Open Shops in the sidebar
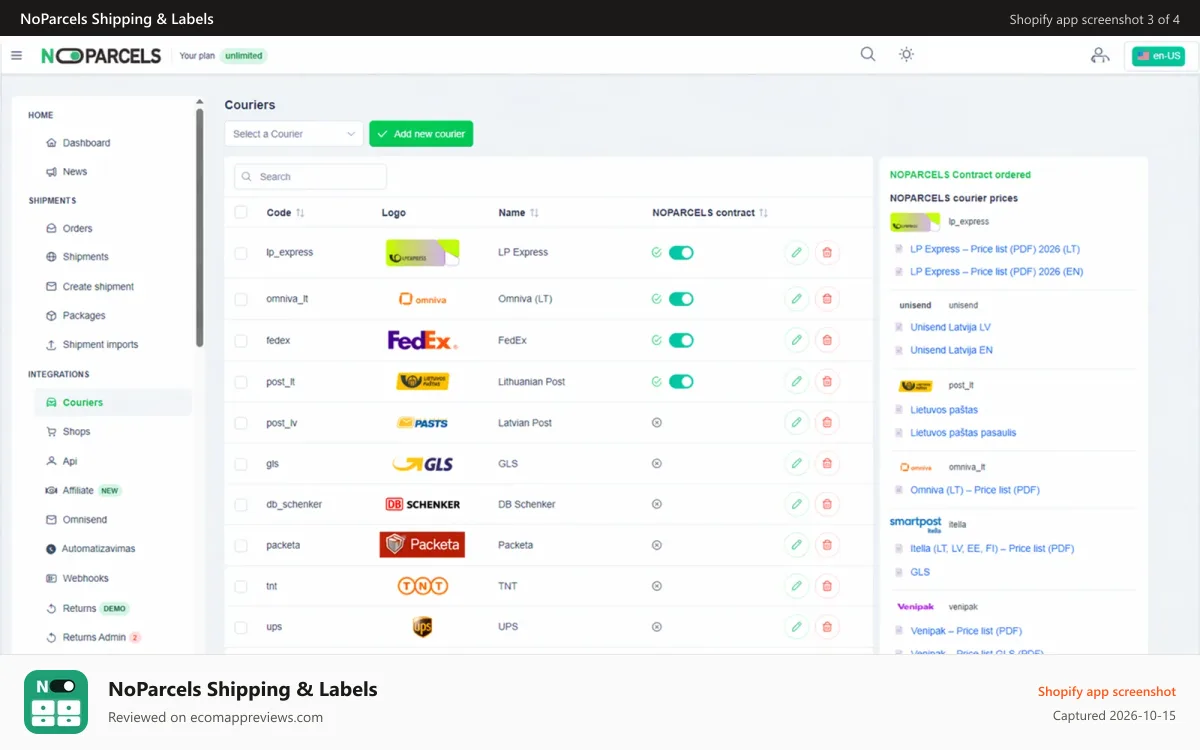The image size is (1200, 750). tap(76, 432)
